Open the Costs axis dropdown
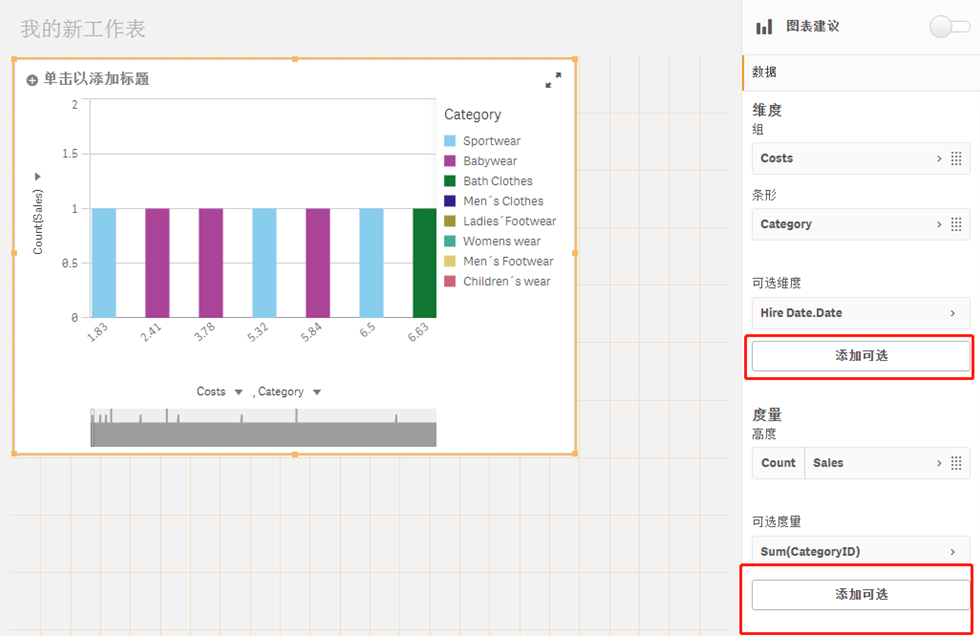 (x=238, y=393)
